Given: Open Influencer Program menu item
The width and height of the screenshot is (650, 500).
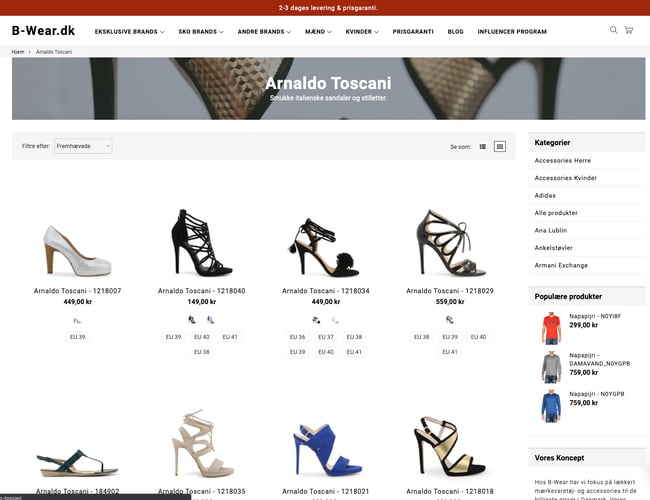Looking at the screenshot, I should pyautogui.click(x=512, y=32).
